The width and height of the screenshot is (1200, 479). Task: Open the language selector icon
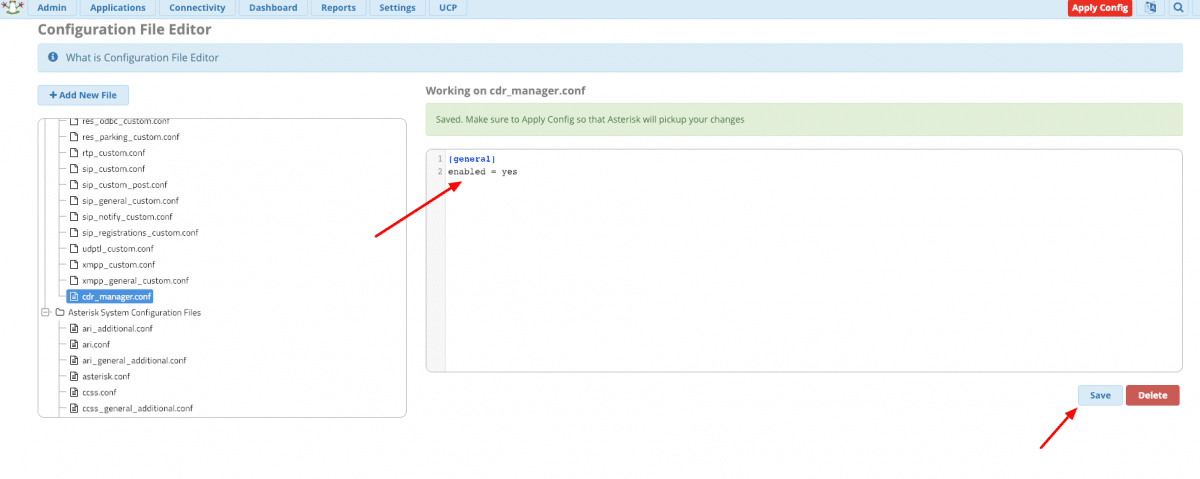click(x=1151, y=8)
